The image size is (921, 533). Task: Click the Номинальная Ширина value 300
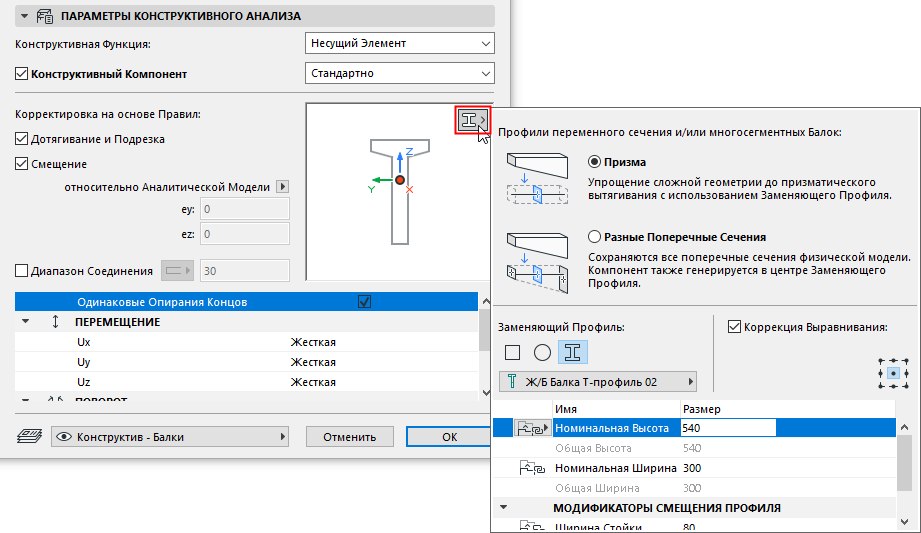coord(692,468)
